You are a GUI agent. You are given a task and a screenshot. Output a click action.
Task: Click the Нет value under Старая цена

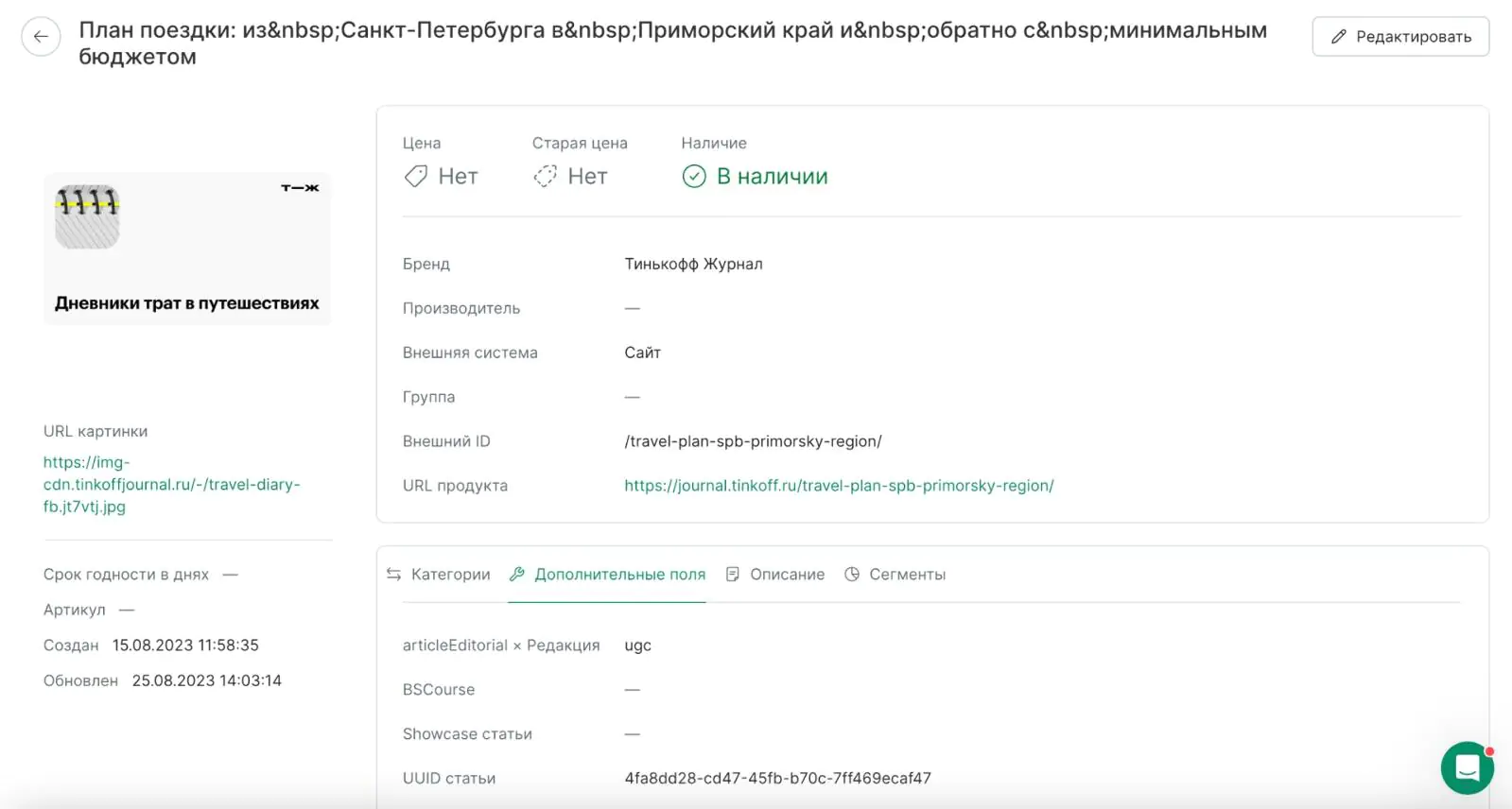point(587,177)
